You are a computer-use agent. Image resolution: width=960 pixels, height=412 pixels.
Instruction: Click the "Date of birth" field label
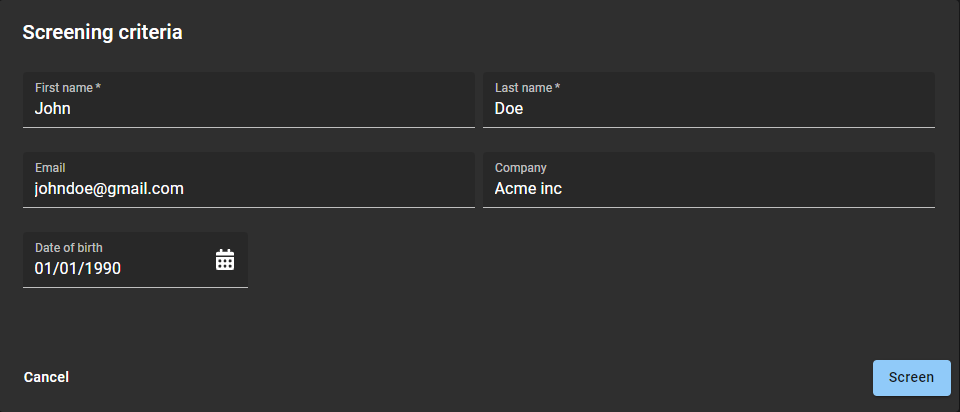click(69, 248)
